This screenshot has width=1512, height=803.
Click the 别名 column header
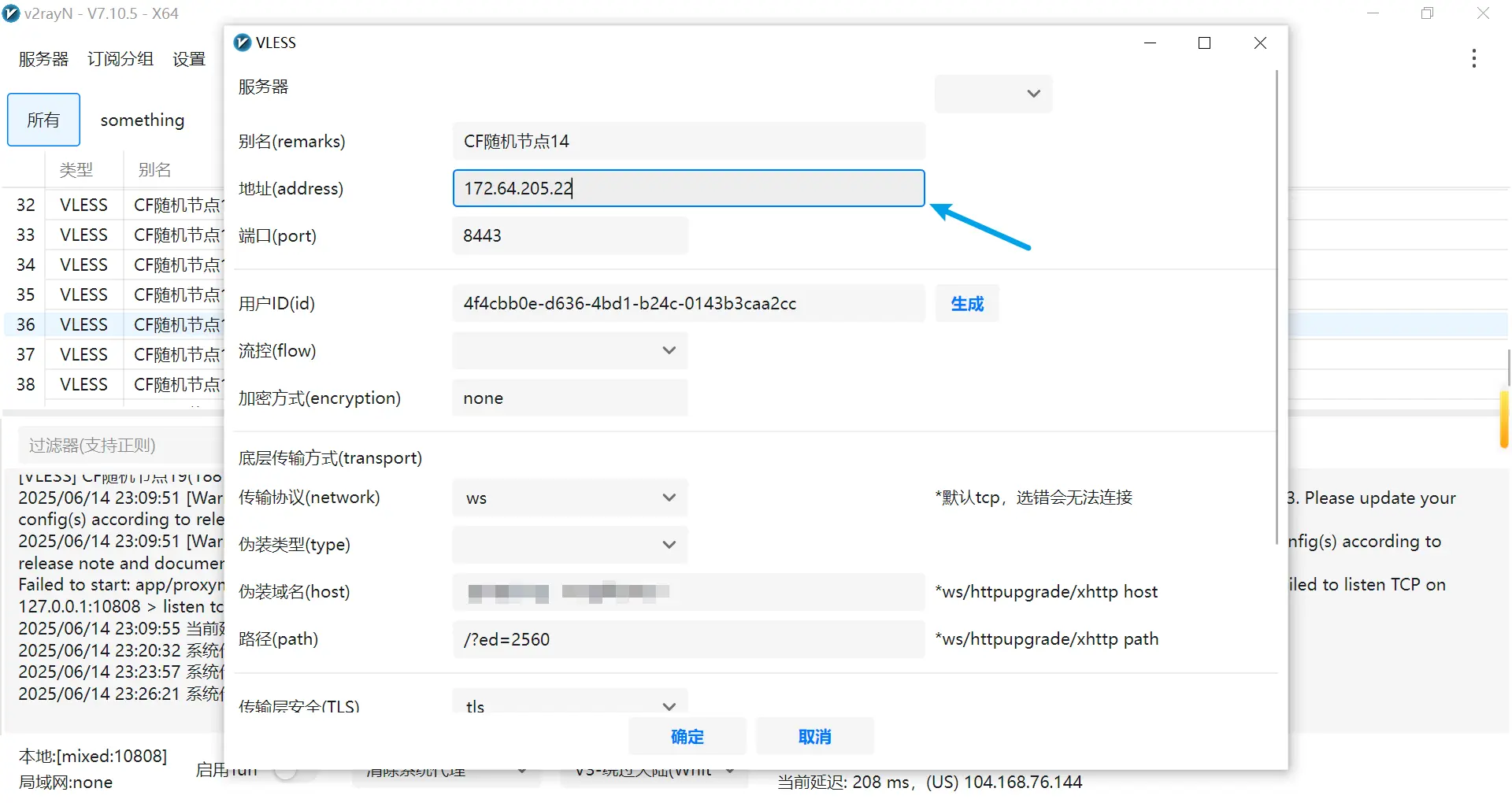tap(154, 169)
